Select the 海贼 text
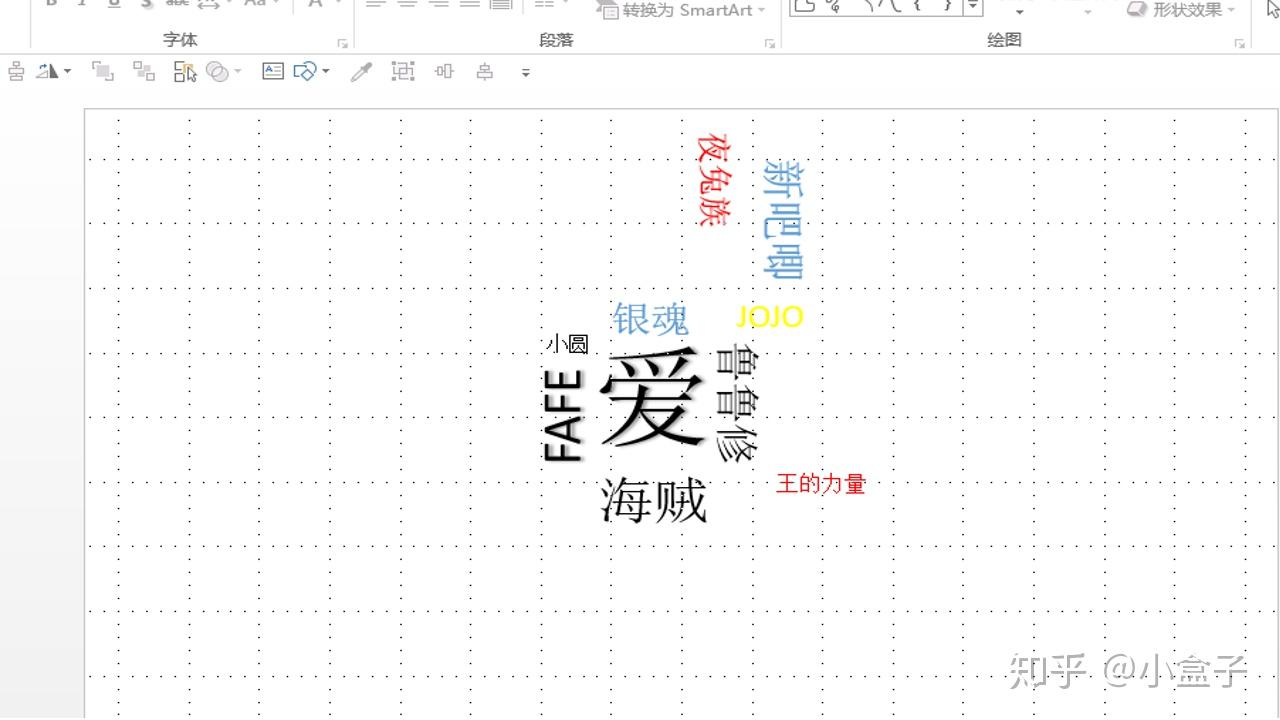Screen dimensions: 1280x720 pos(654,501)
